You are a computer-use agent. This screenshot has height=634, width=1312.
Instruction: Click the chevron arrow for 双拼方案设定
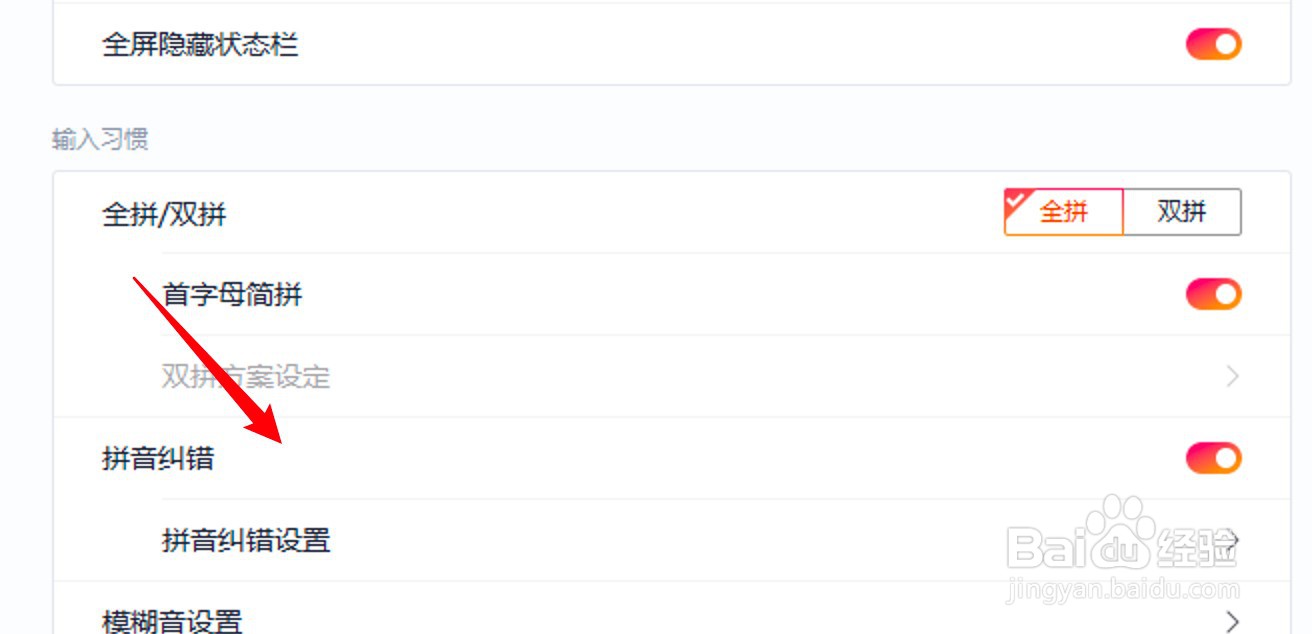click(1232, 377)
